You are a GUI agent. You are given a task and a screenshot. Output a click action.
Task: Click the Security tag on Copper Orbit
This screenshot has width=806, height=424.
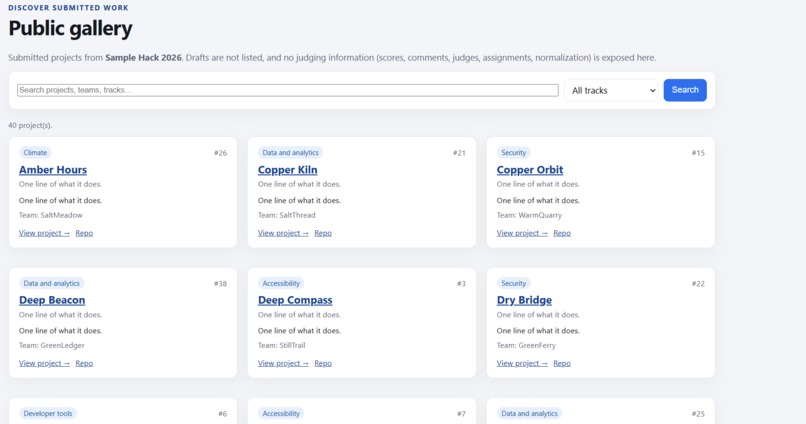(x=514, y=153)
